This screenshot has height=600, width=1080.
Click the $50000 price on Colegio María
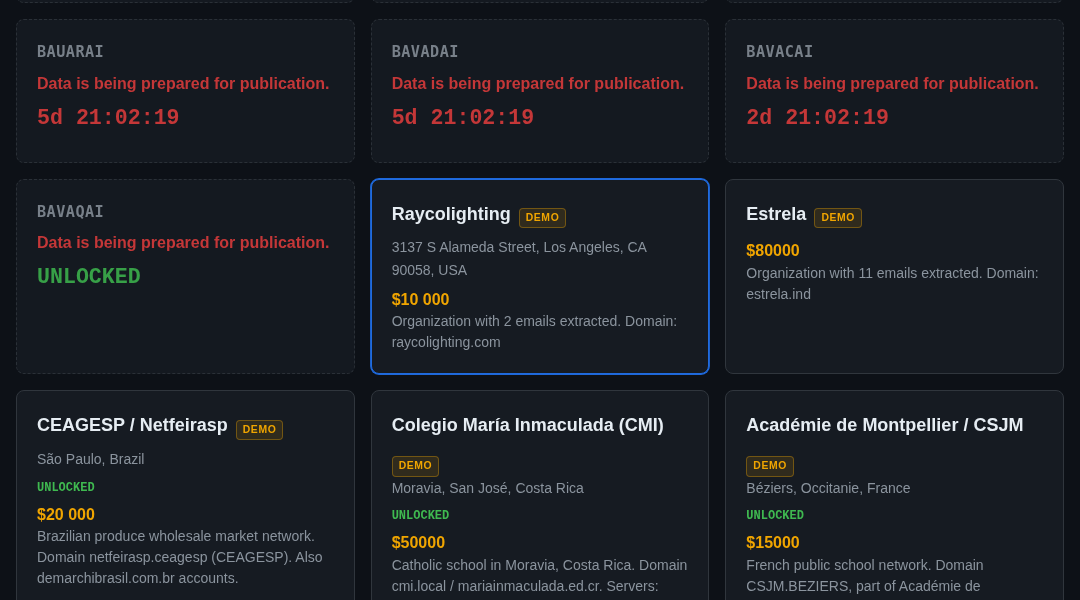click(x=418, y=543)
